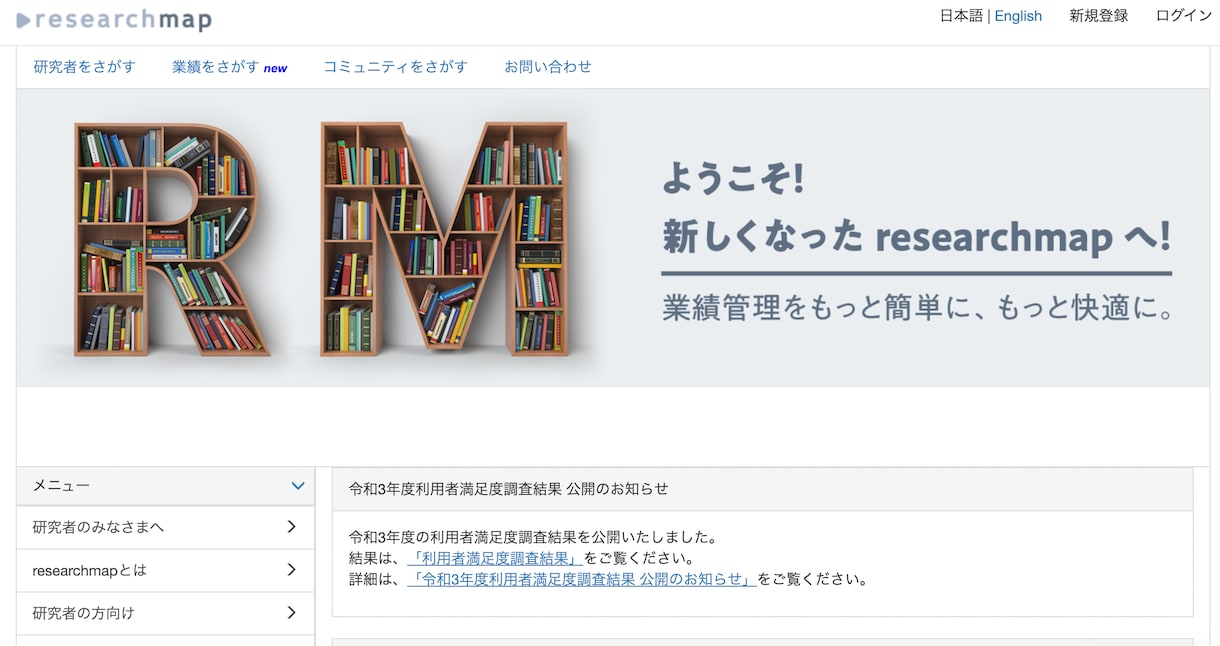This screenshot has height=646, width=1220.
Task: Open コミュニティをさがす menu item
Action: pos(395,67)
